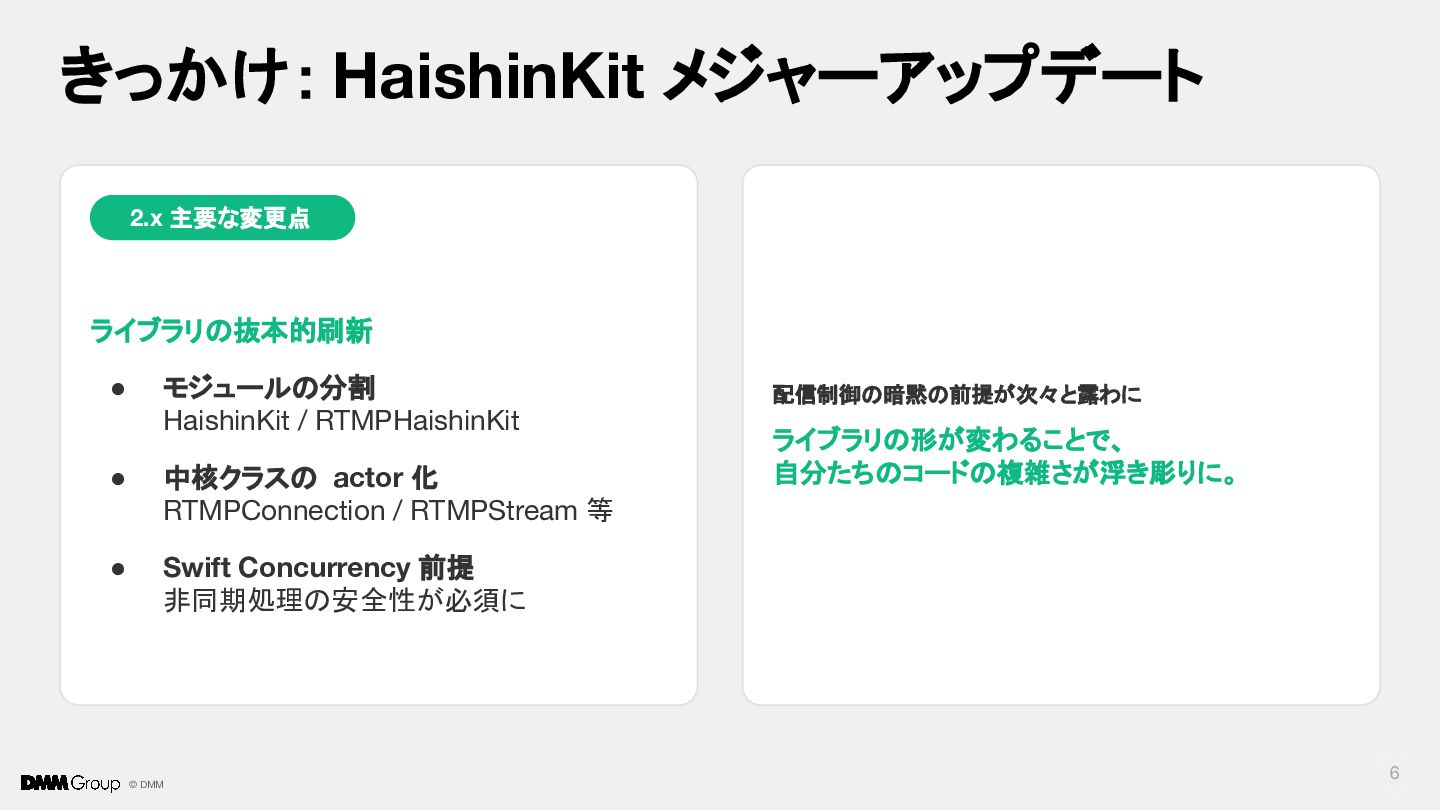Click the line '非同期処理の安全性が必須に'
This screenshot has height=810, width=1440.
pos(345,601)
